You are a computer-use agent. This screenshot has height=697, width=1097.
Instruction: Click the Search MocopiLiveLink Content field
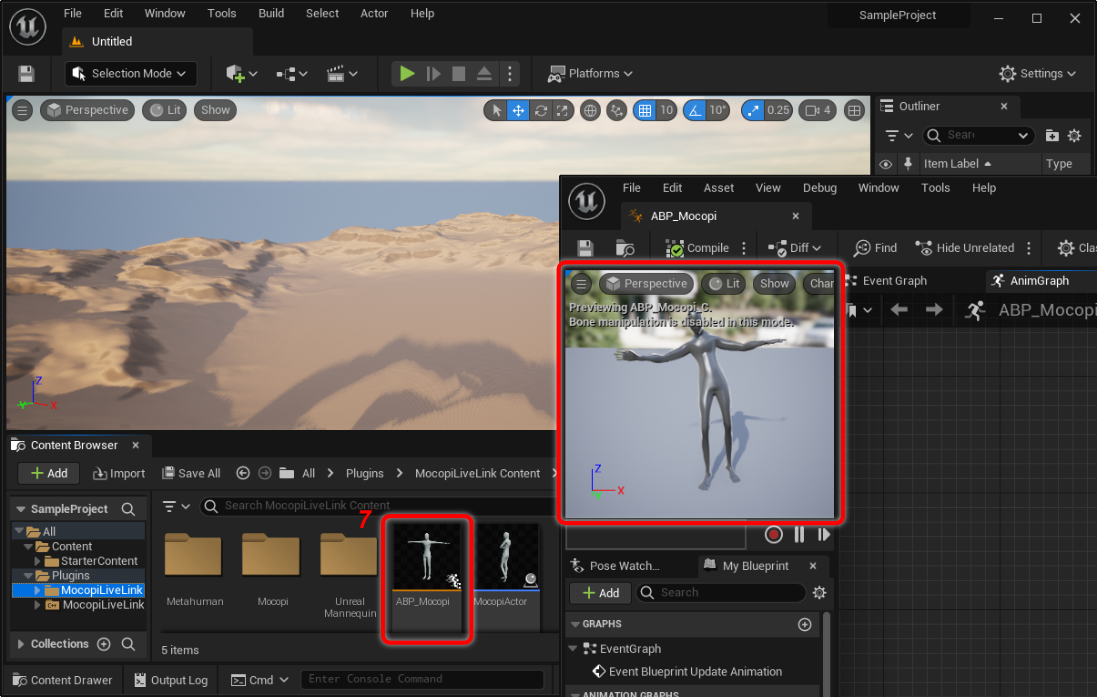(380, 506)
